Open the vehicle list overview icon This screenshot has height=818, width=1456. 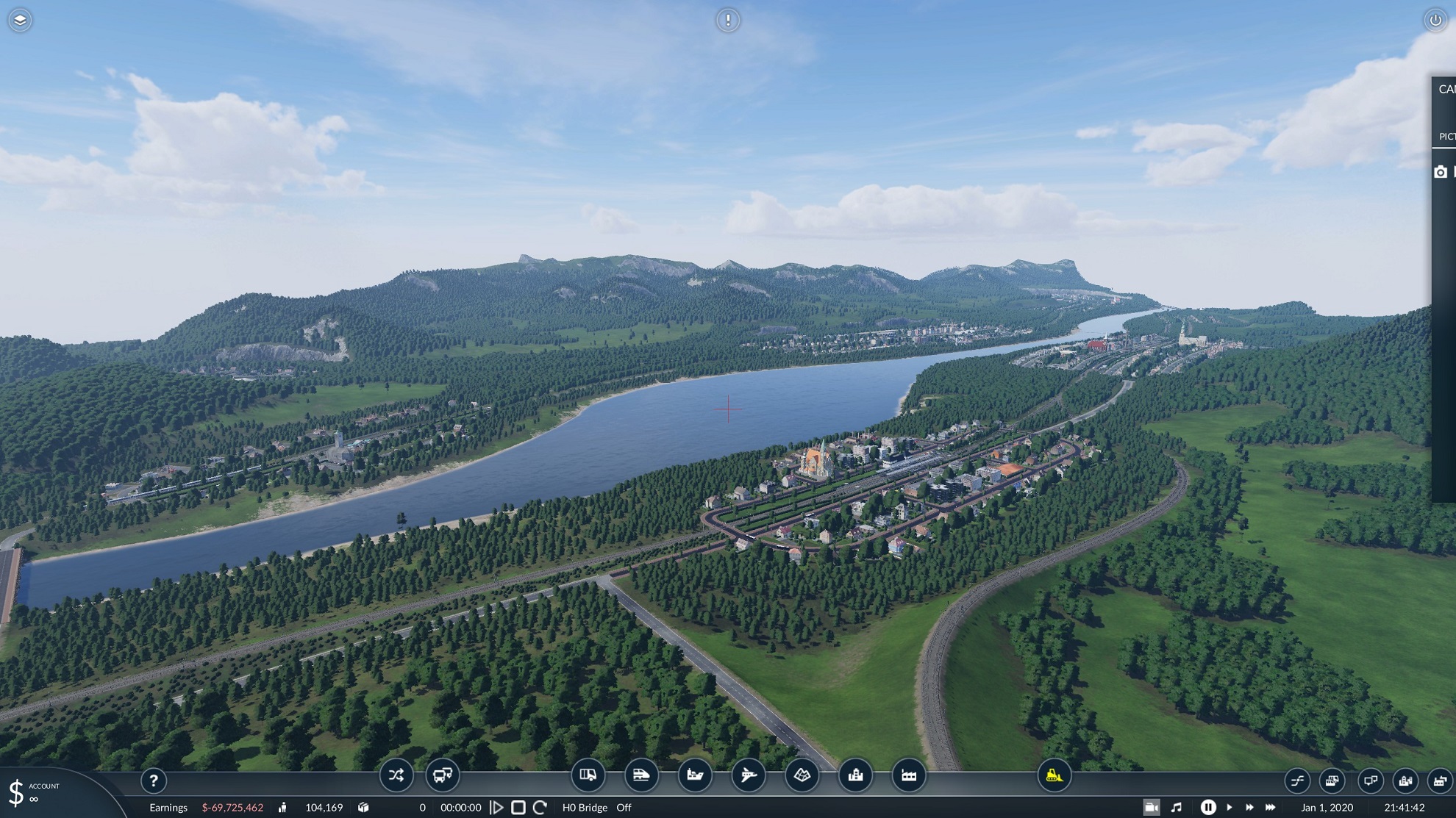click(1332, 781)
